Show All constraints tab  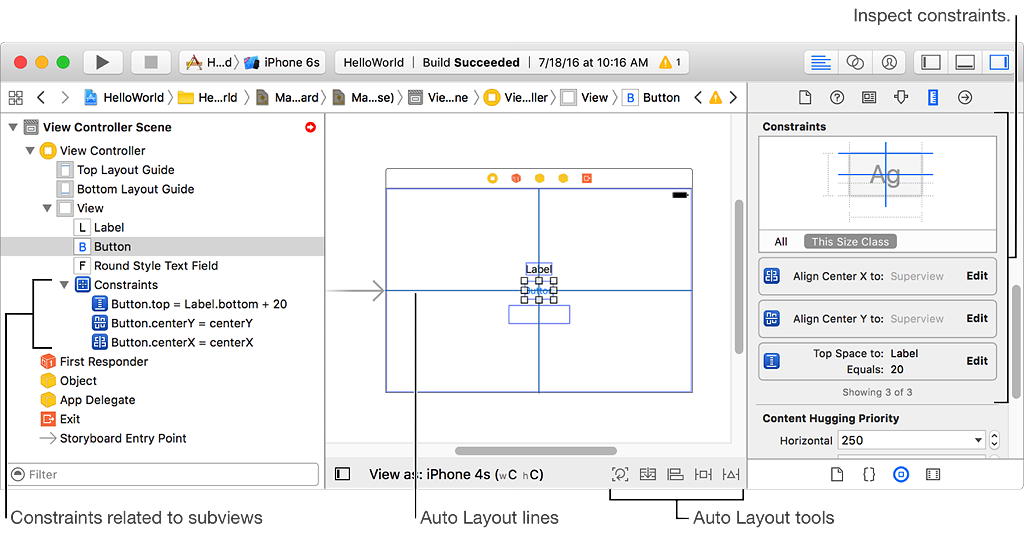point(780,242)
